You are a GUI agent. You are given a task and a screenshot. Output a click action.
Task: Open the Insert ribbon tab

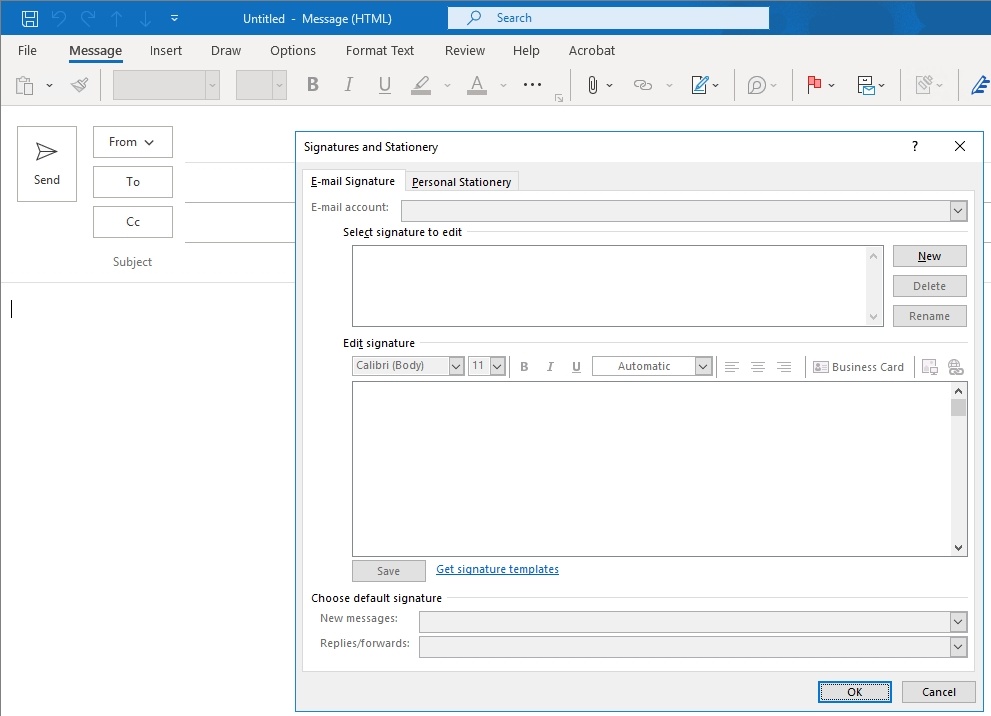point(166,51)
